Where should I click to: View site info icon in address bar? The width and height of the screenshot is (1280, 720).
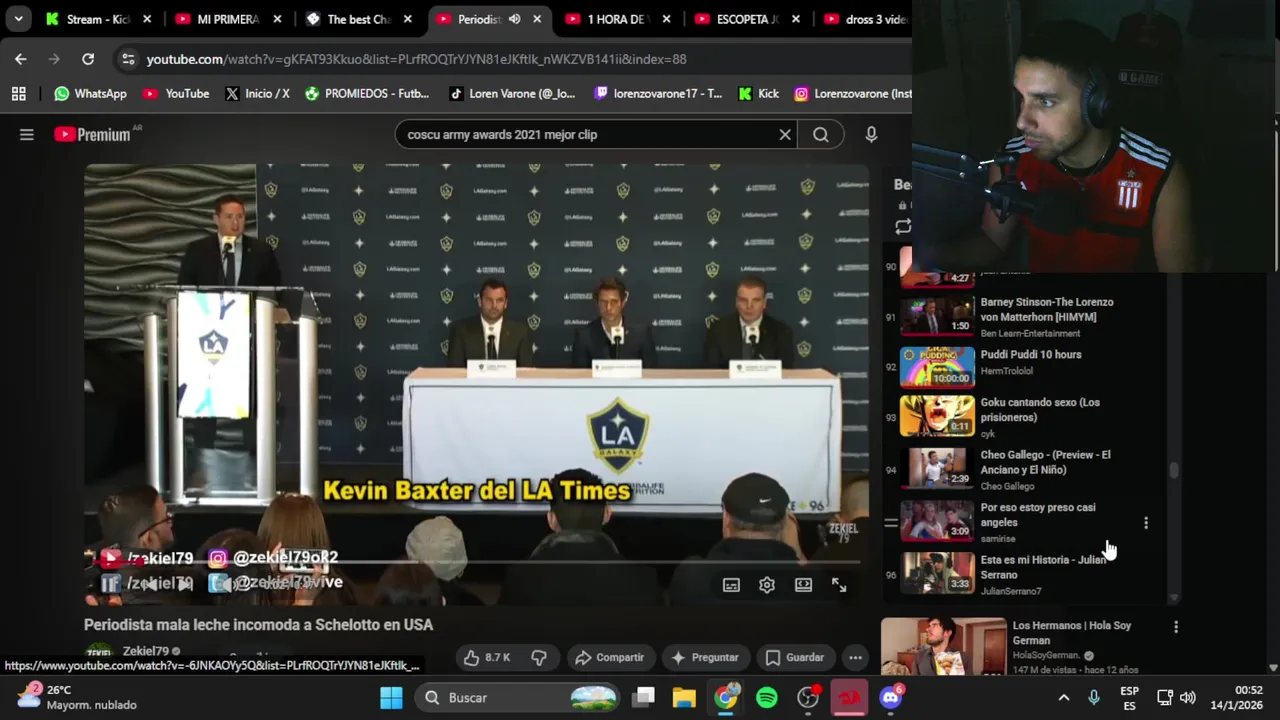tap(128, 59)
